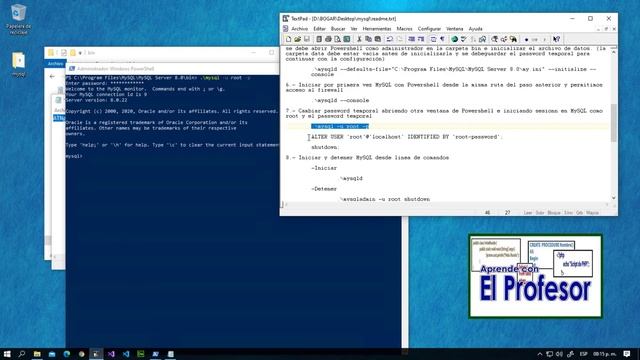640x360 pixels.
Task: Click the Archivo tab in File Explorer window
Action: 55,64
